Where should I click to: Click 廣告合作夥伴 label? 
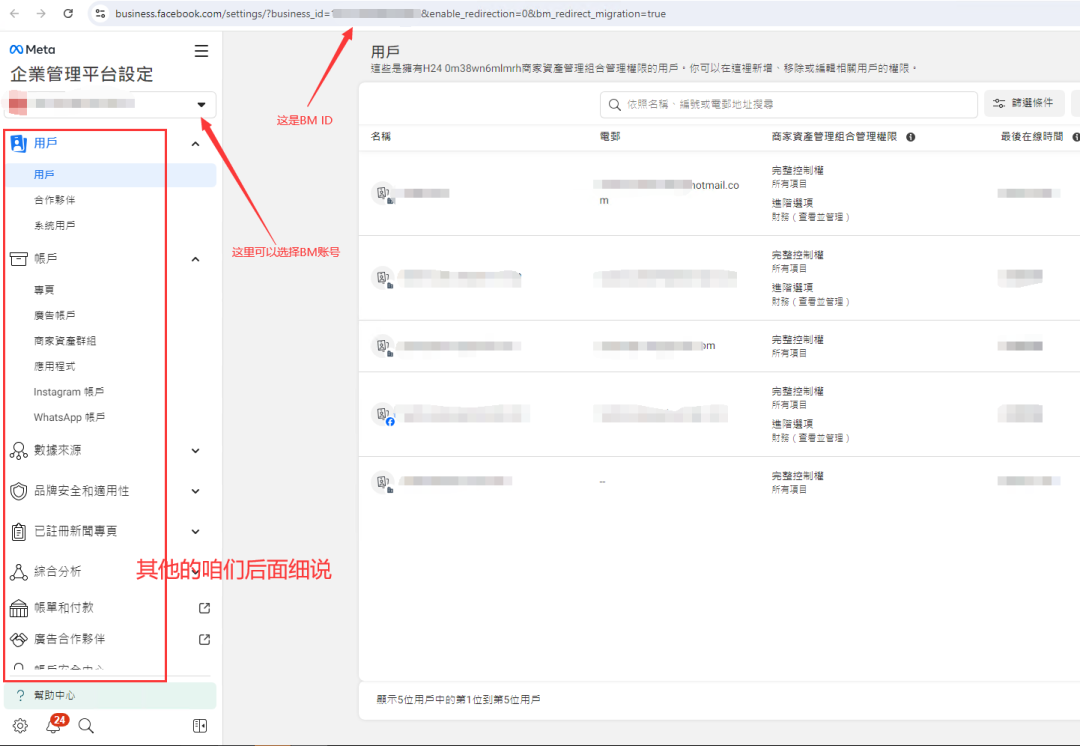coord(70,639)
